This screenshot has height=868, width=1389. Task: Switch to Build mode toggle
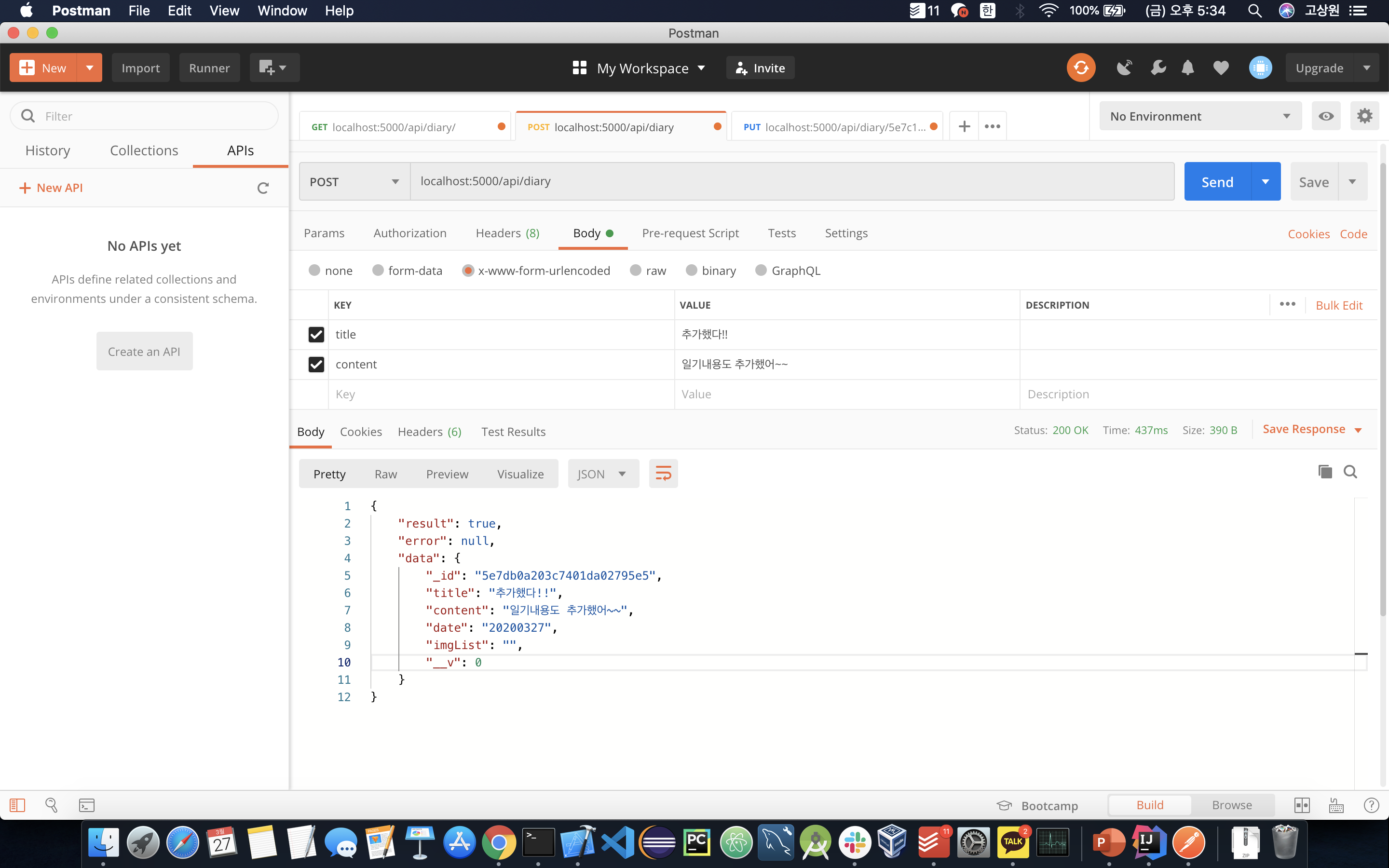(x=1150, y=805)
